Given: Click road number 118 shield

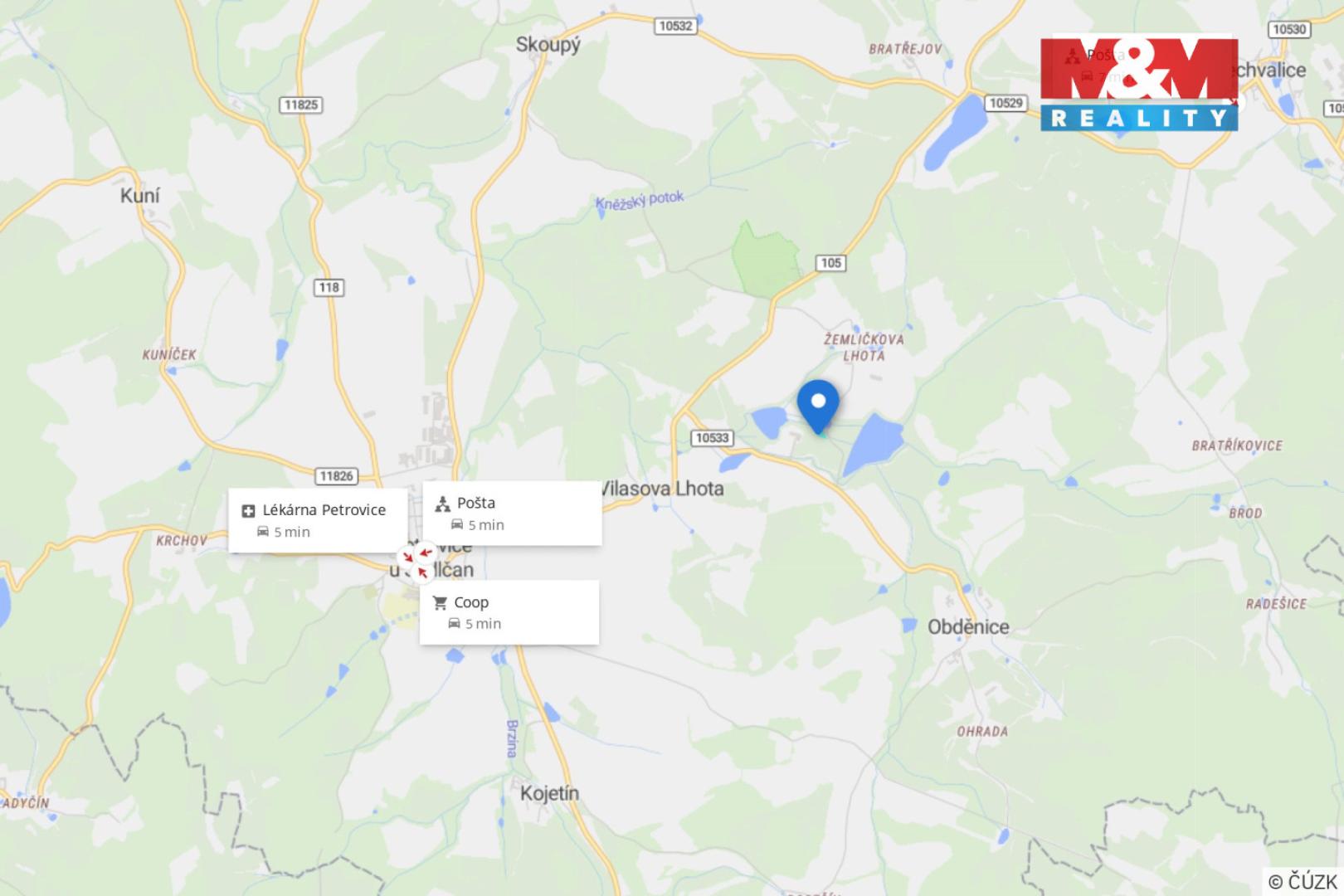Looking at the screenshot, I should [x=329, y=287].
